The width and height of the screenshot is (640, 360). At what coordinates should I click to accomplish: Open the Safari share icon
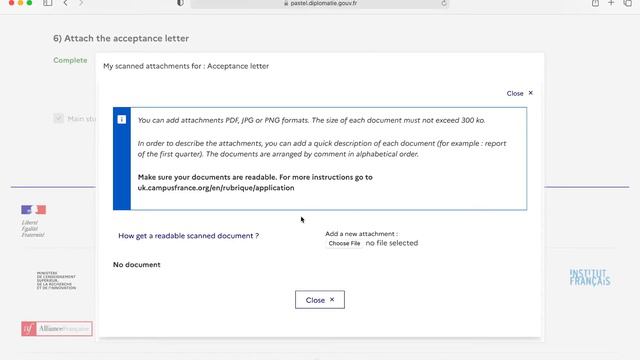click(x=596, y=3)
